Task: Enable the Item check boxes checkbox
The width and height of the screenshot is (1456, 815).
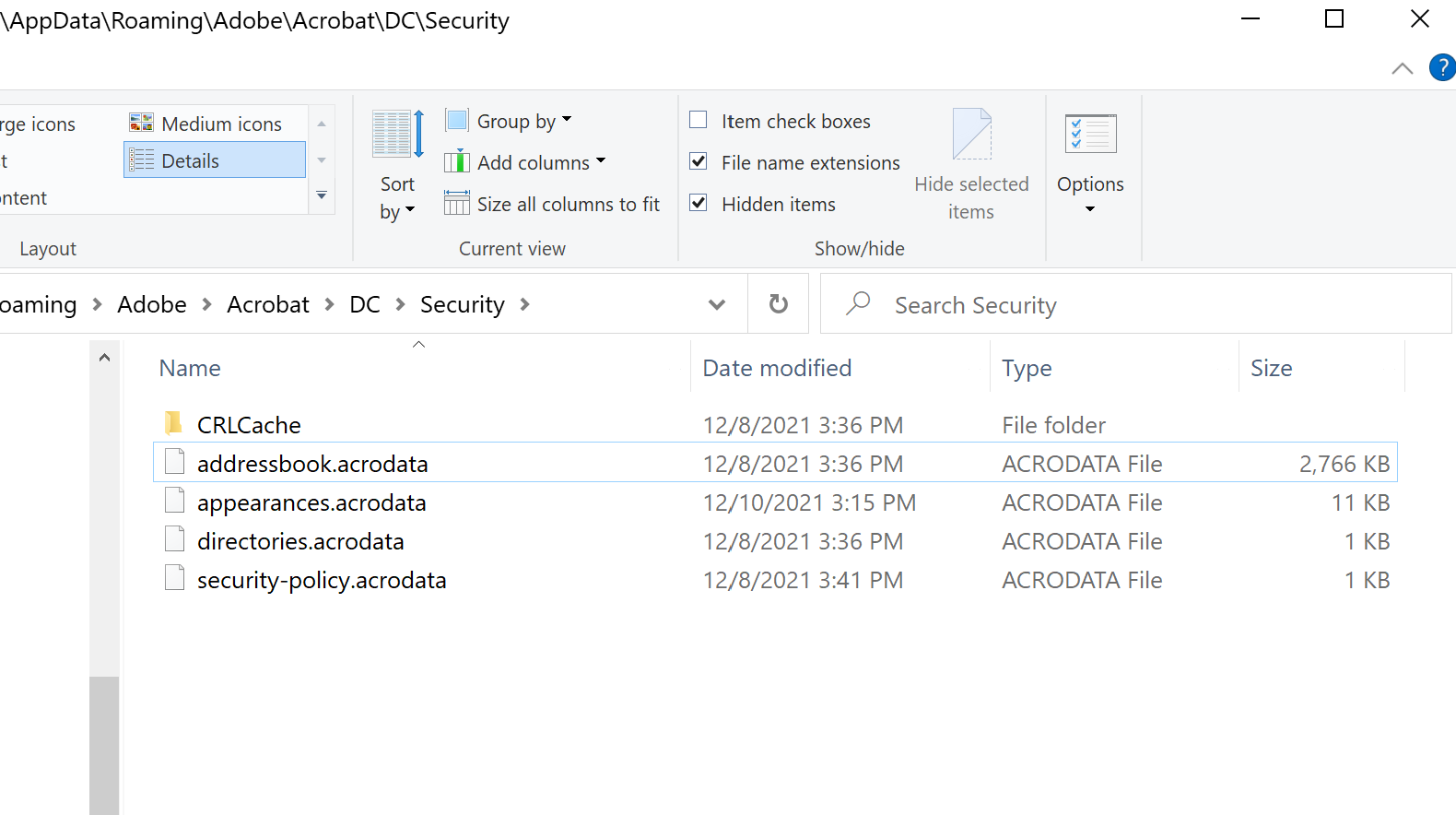Action: click(699, 121)
